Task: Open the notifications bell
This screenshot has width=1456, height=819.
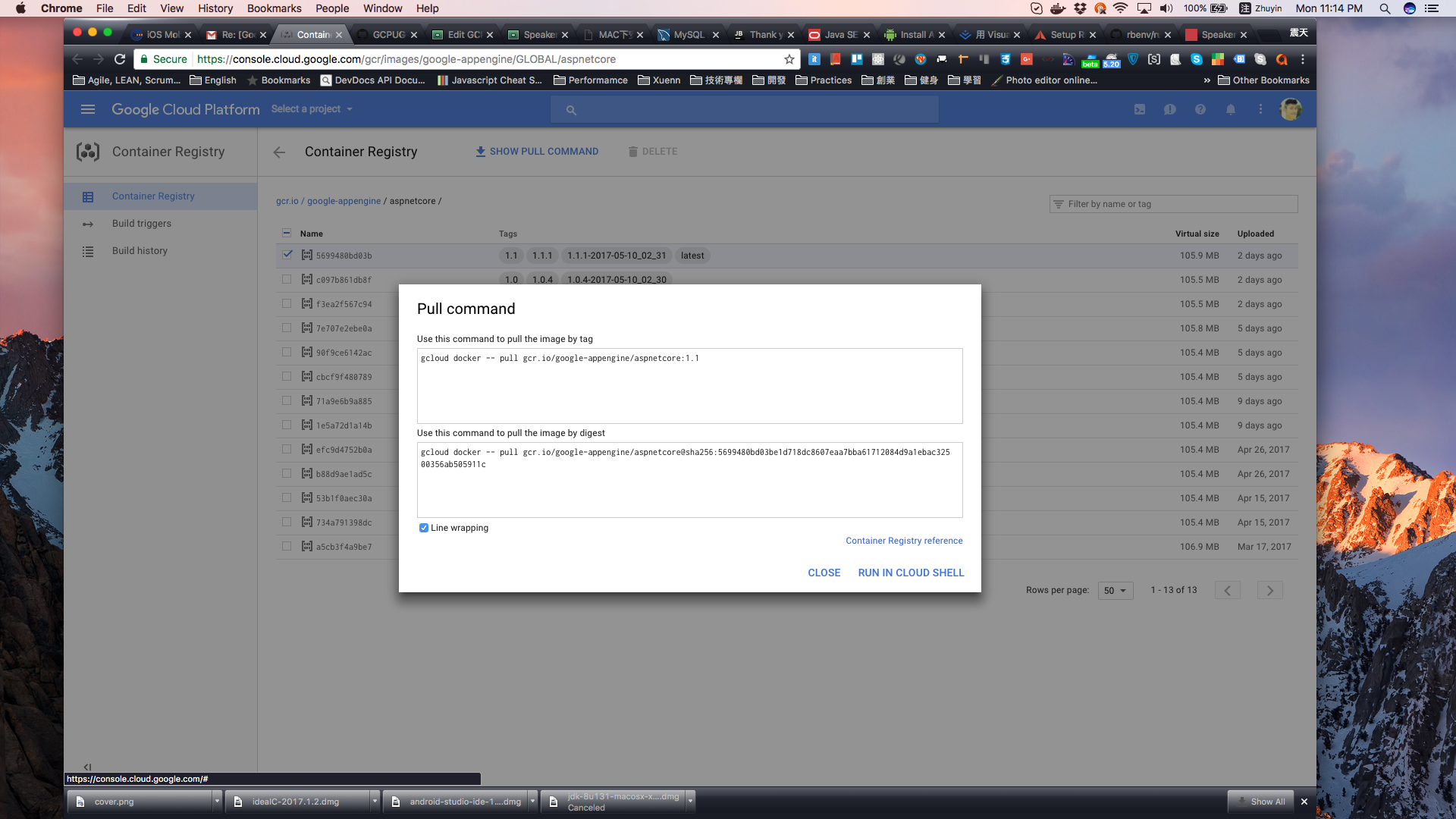Action: pyautogui.click(x=1231, y=109)
